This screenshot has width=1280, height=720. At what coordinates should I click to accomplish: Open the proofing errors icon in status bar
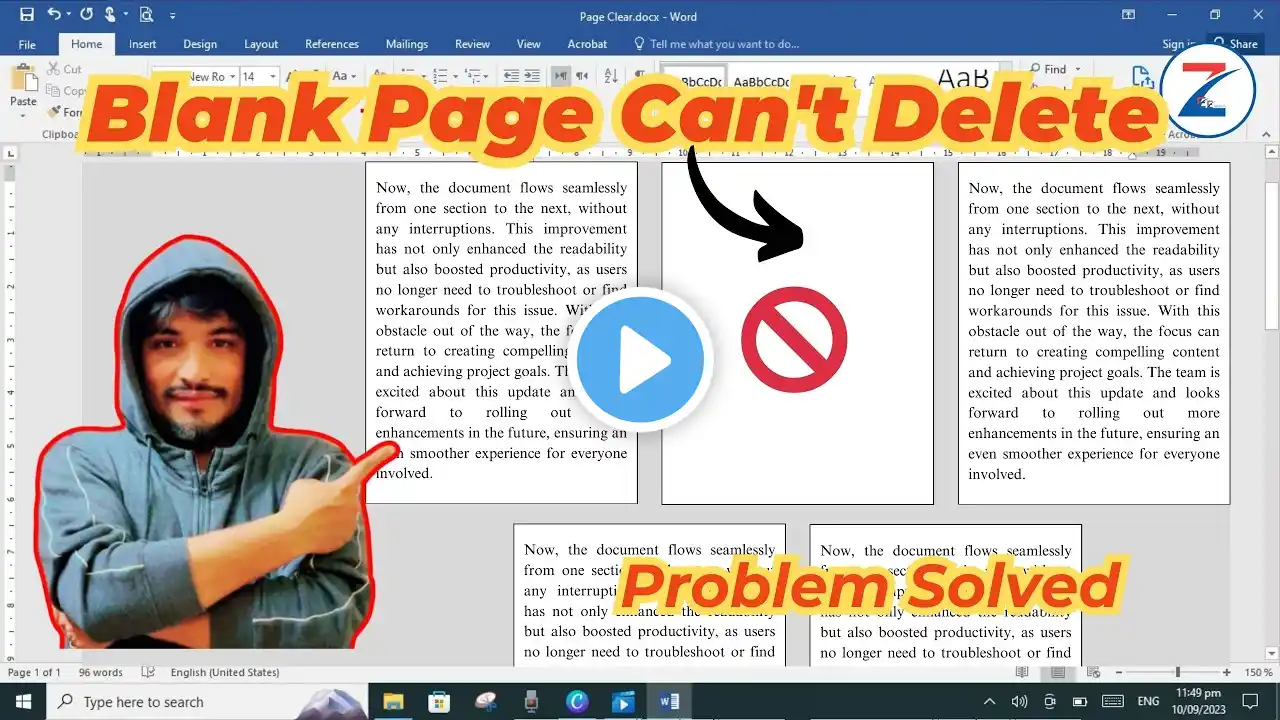tap(148, 673)
